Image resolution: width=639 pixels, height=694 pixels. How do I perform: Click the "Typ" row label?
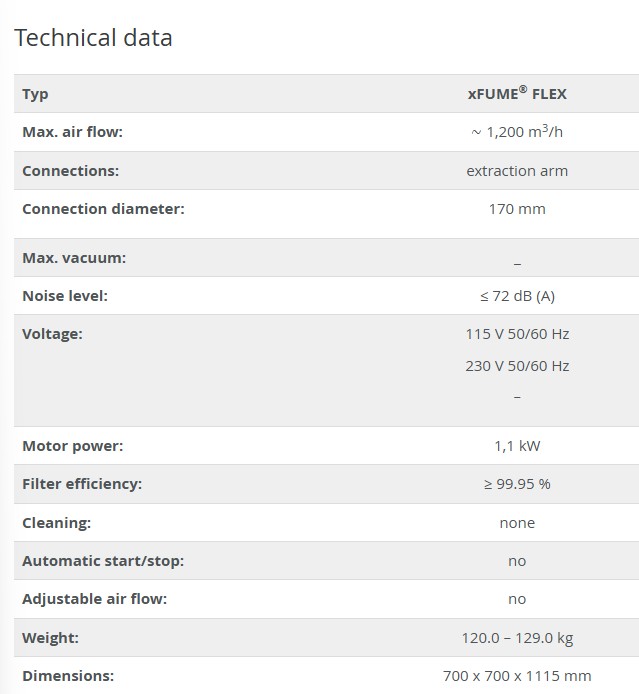pyautogui.click(x=36, y=94)
